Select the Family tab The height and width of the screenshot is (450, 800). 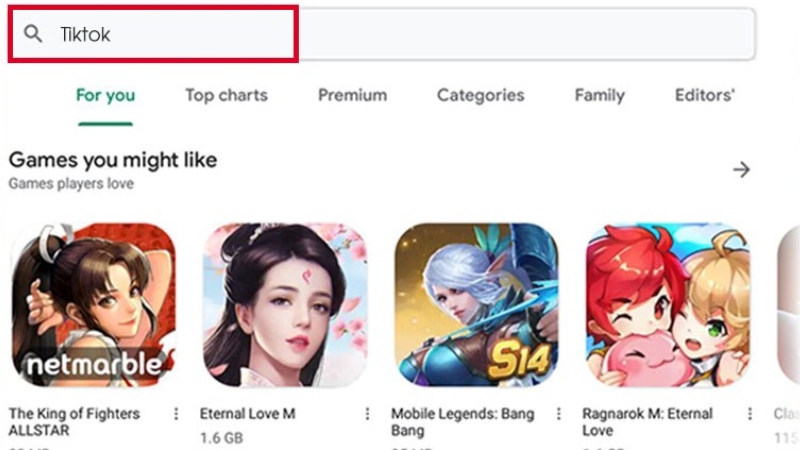pyautogui.click(x=599, y=96)
